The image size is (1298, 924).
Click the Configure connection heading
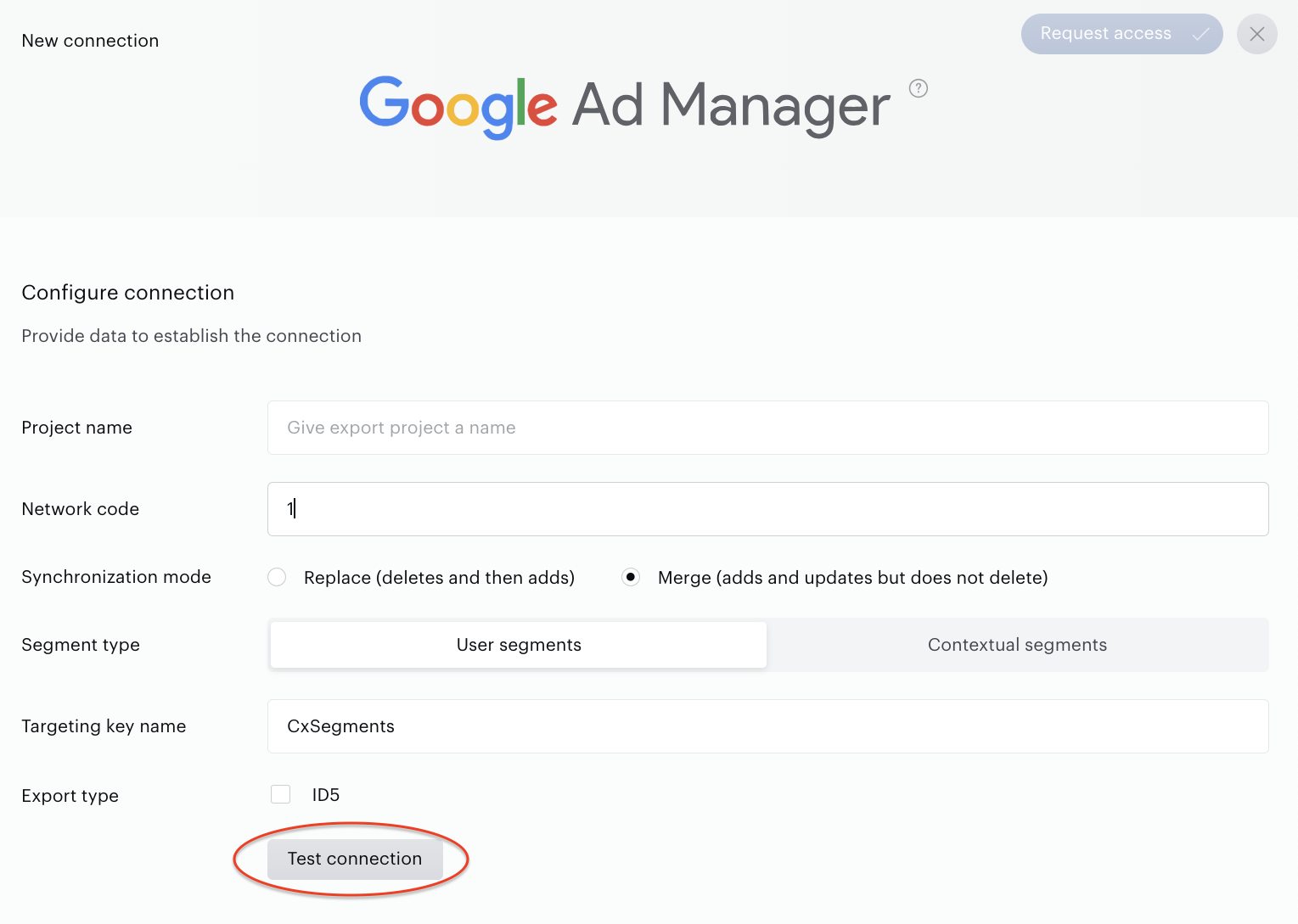point(128,293)
